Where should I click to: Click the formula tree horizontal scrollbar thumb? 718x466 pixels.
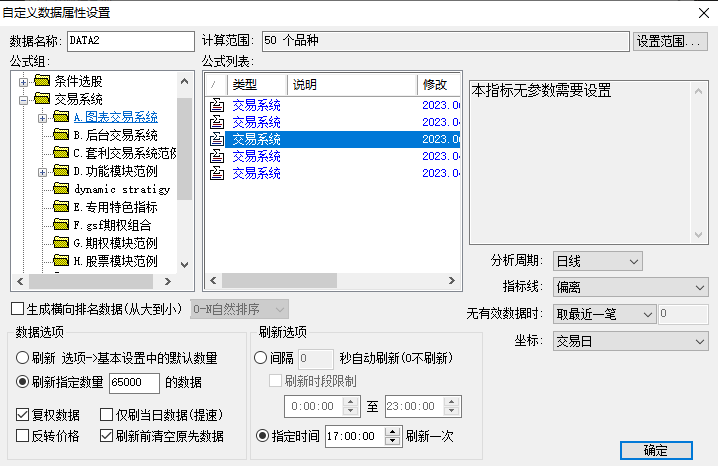pyautogui.click(x=91, y=281)
